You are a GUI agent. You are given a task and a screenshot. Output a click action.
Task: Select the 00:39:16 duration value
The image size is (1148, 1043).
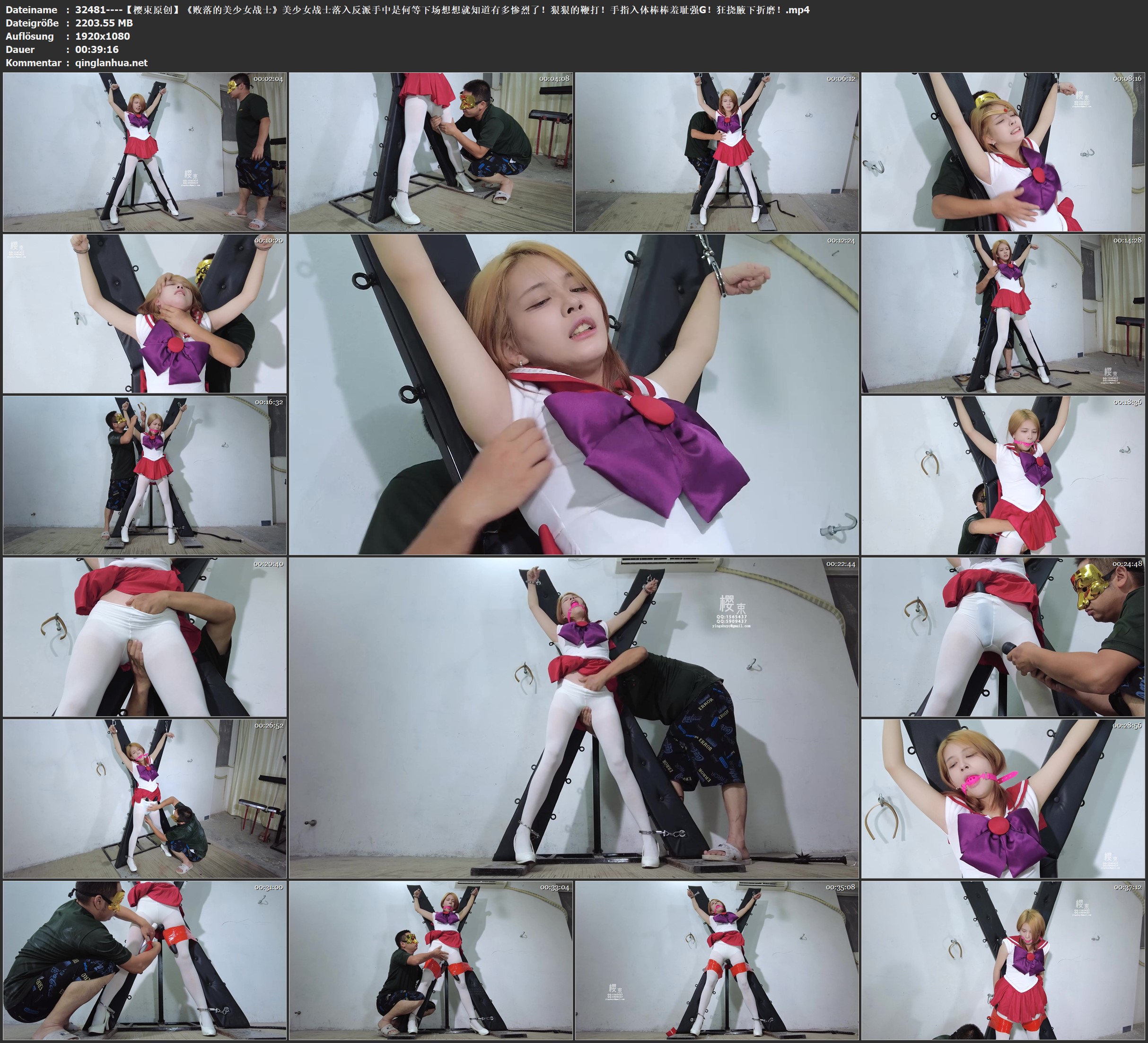tap(97, 50)
